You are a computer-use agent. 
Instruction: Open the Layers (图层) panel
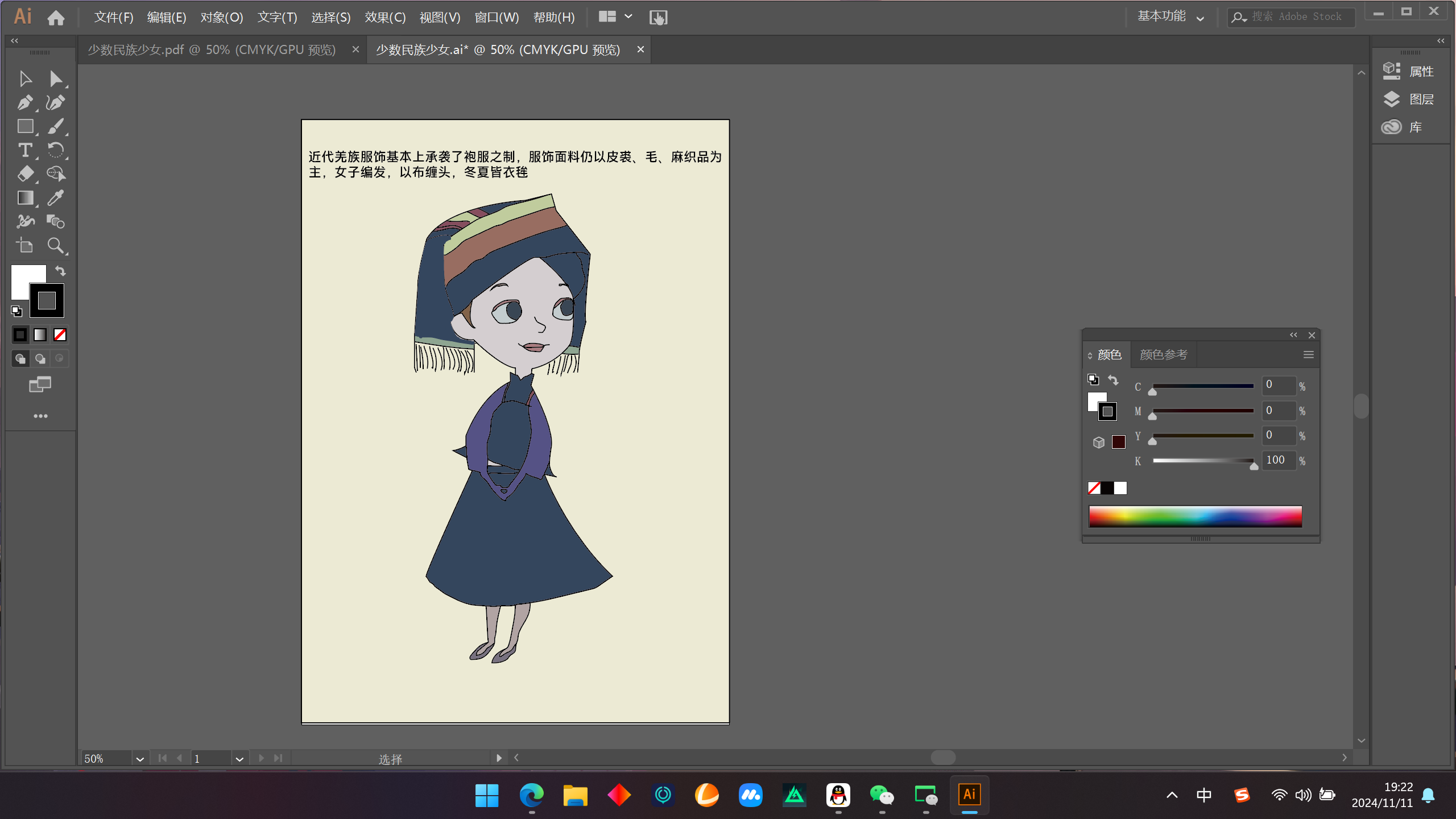[1409, 99]
